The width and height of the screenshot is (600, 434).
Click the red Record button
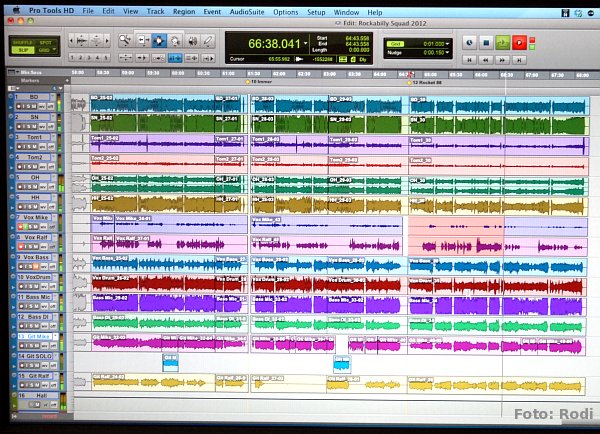[x=519, y=42]
